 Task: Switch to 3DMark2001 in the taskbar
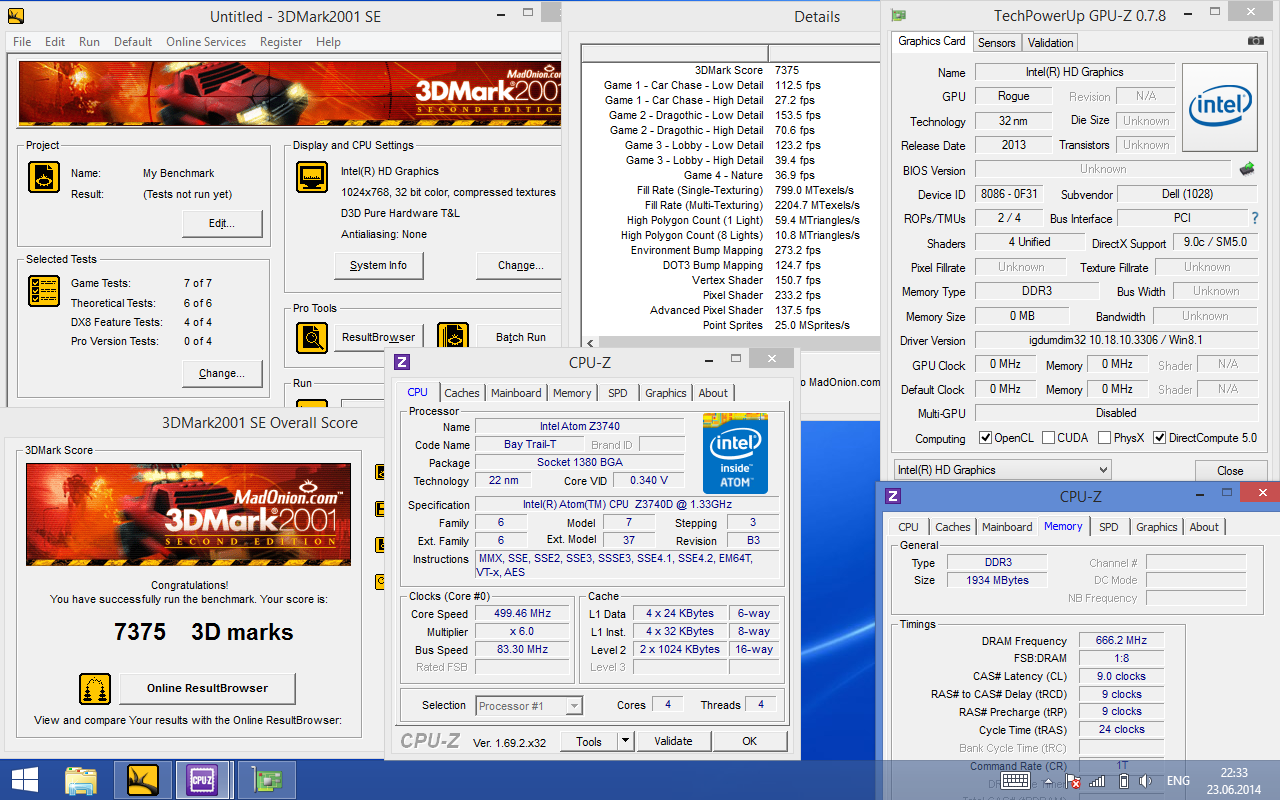[x=143, y=779]
